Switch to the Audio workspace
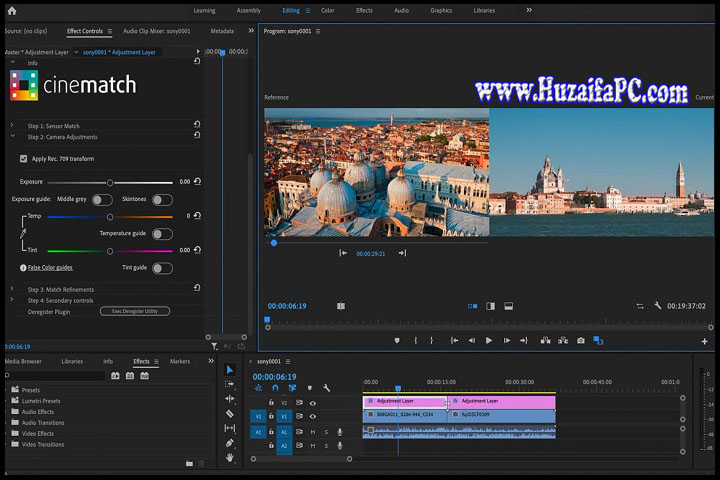This screenshot has width=720, height=480. 401,10
